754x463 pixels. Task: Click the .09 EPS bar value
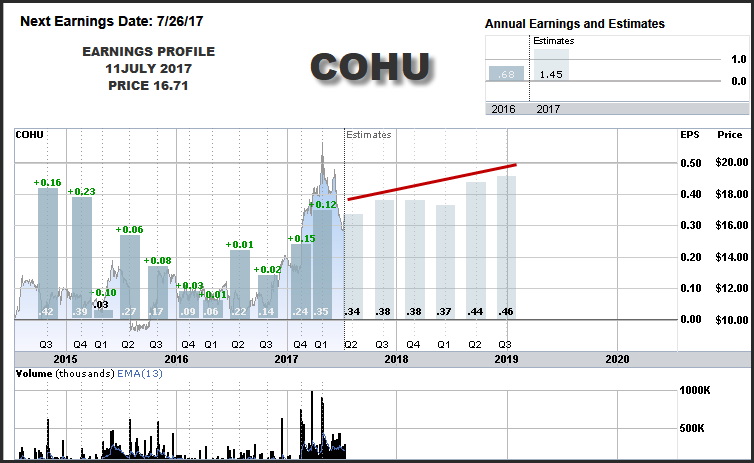click(x=188, y=312)
